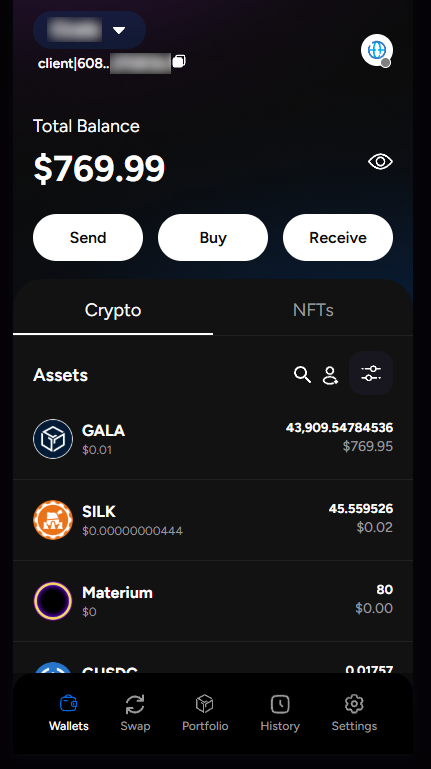This screenshot has width=431, height=769.
Task: Open the SILK asset entry
Action: [x=213, y=520]
